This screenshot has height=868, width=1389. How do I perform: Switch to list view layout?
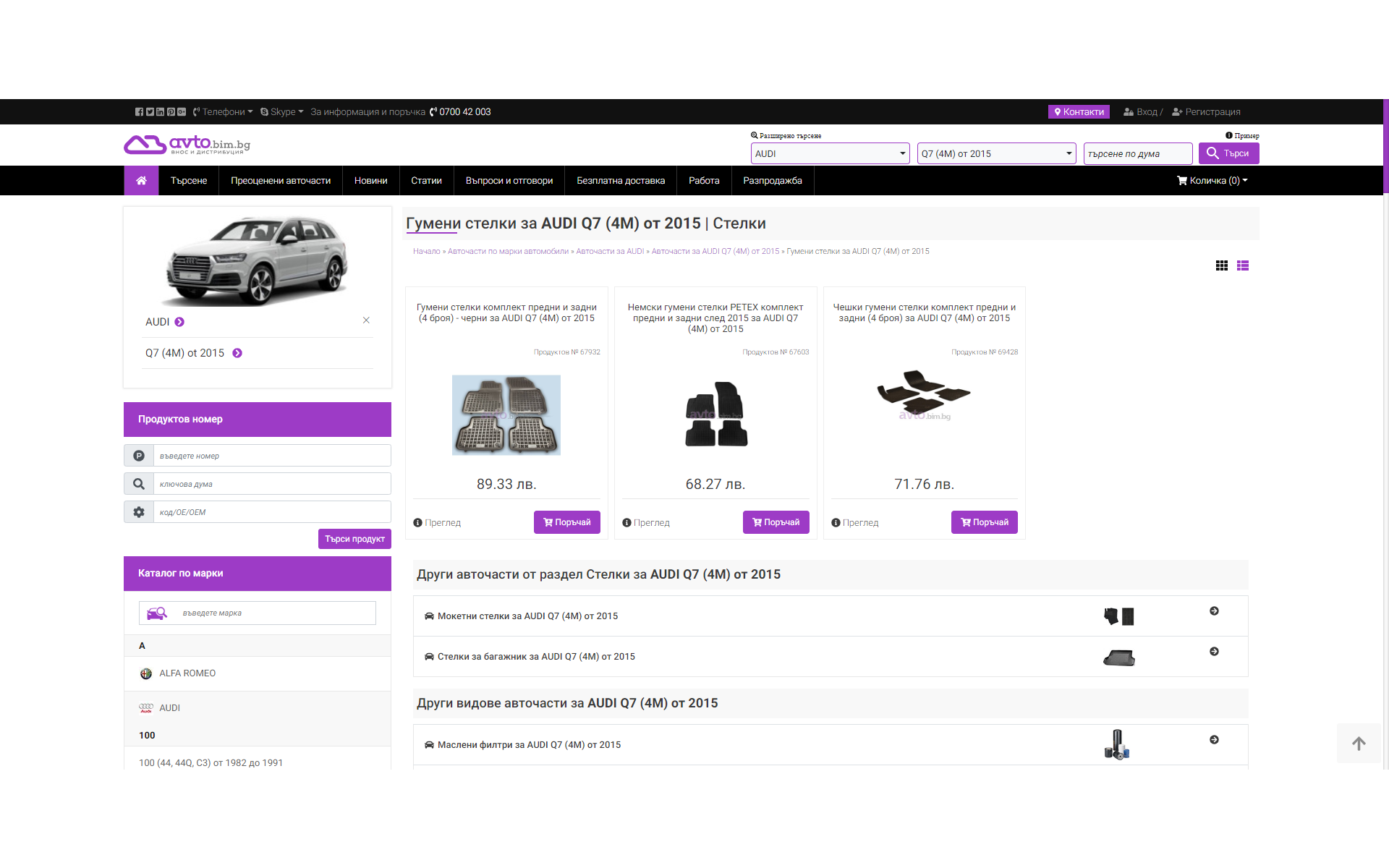coord(1243,265)
